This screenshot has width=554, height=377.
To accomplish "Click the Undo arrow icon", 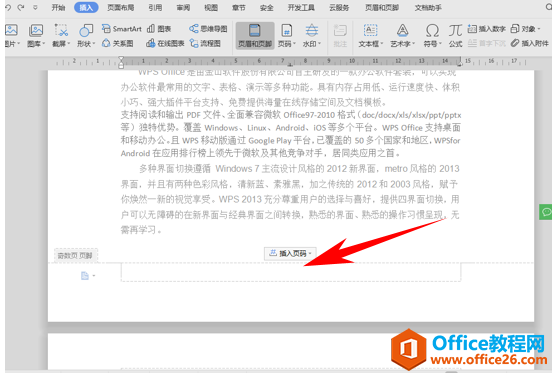I will coord(8,7).
